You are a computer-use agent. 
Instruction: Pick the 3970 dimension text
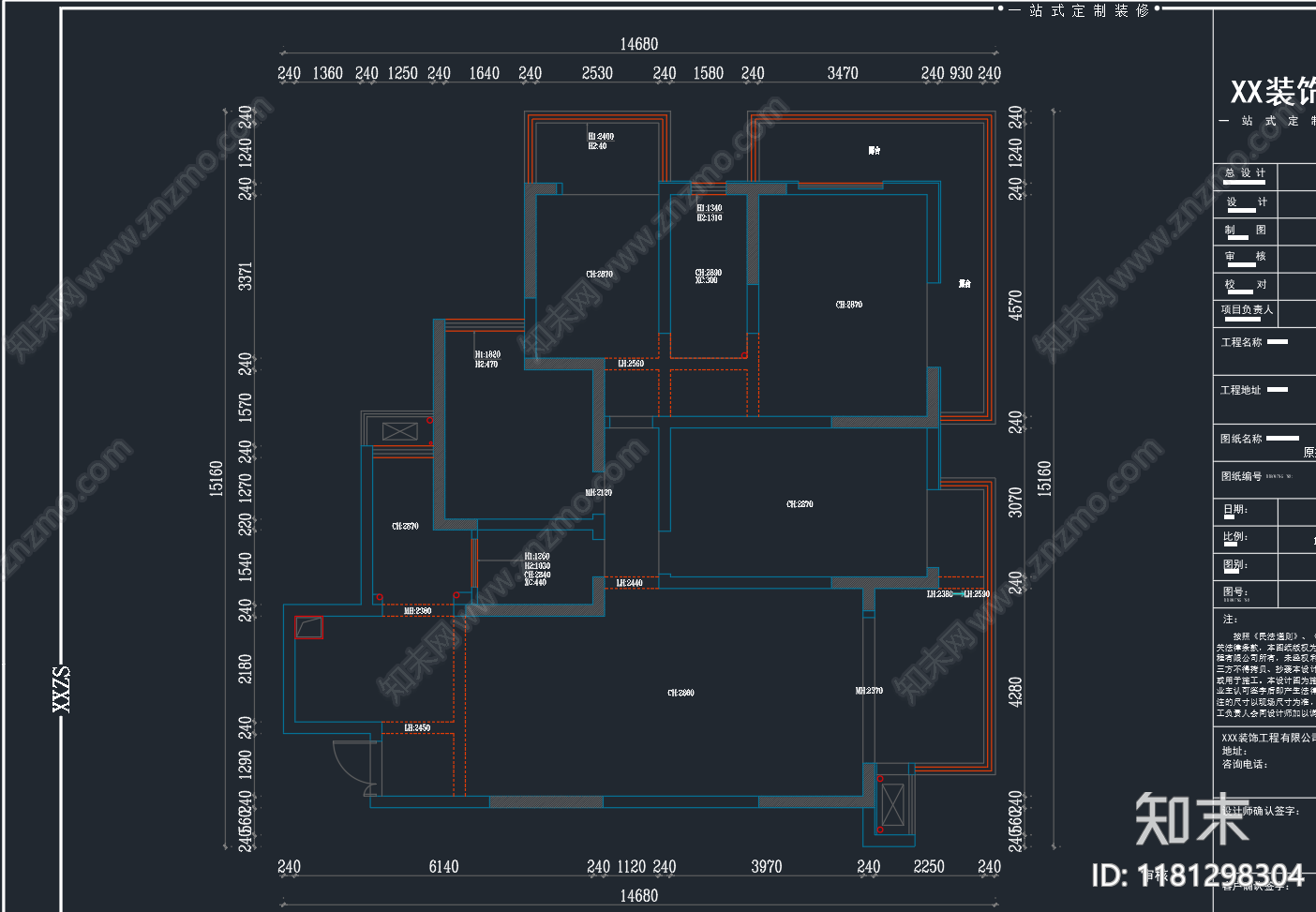click(766, 867)
